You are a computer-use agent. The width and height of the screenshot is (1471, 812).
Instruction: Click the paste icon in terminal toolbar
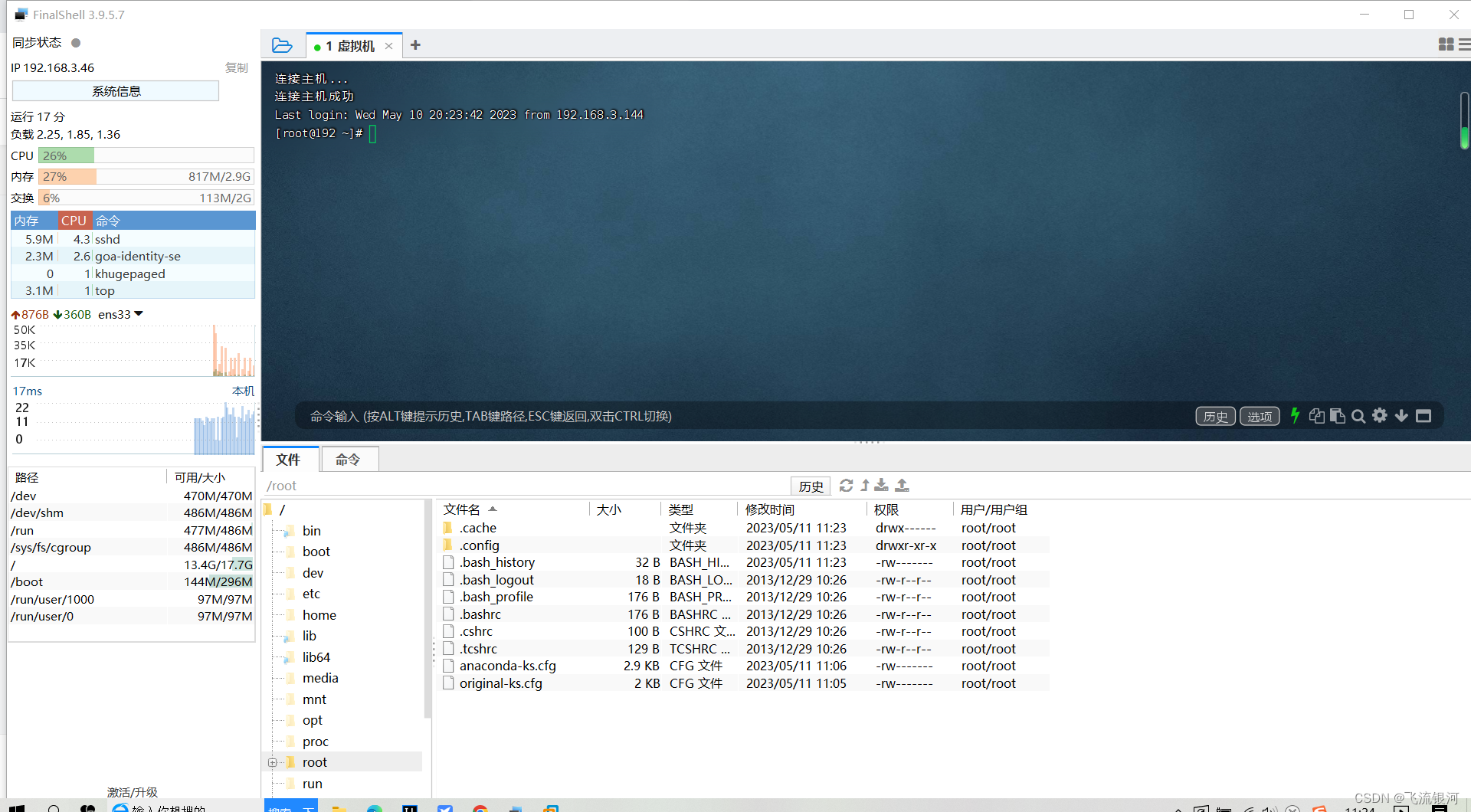pyautogui.click(x=1337, y=415)
